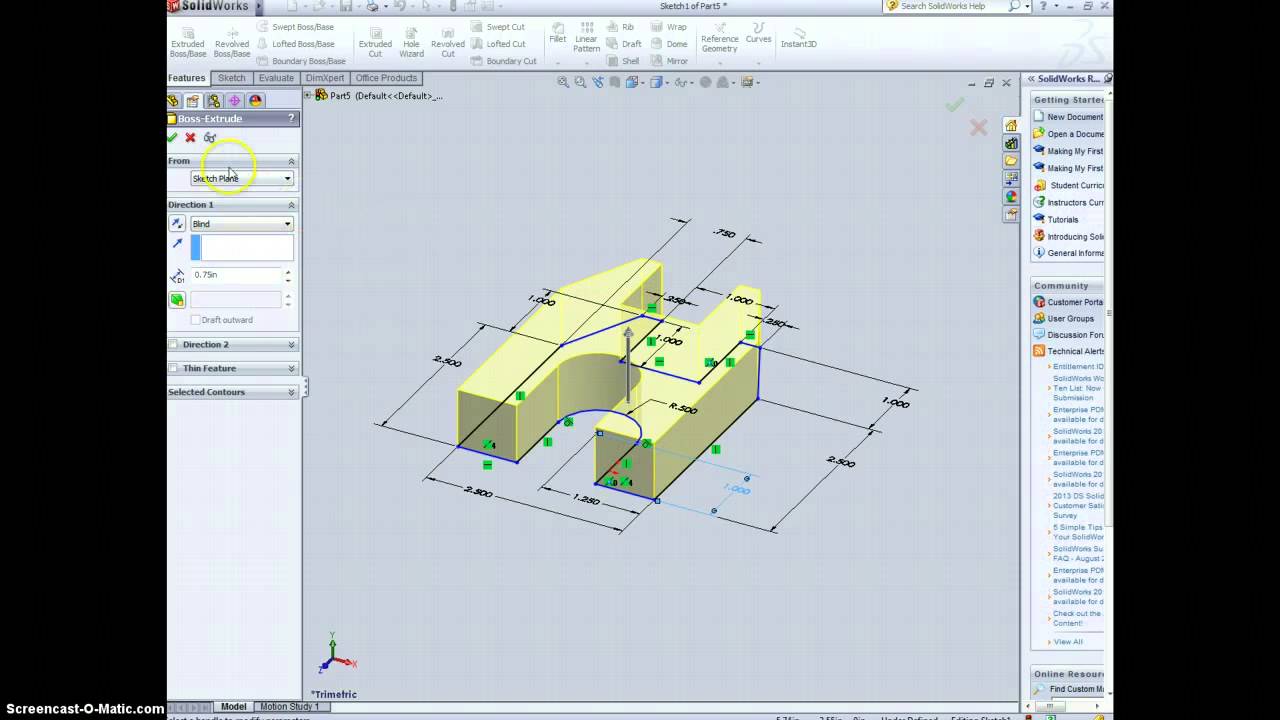Toggle the Instant3D tool

[x=798, y=38]
